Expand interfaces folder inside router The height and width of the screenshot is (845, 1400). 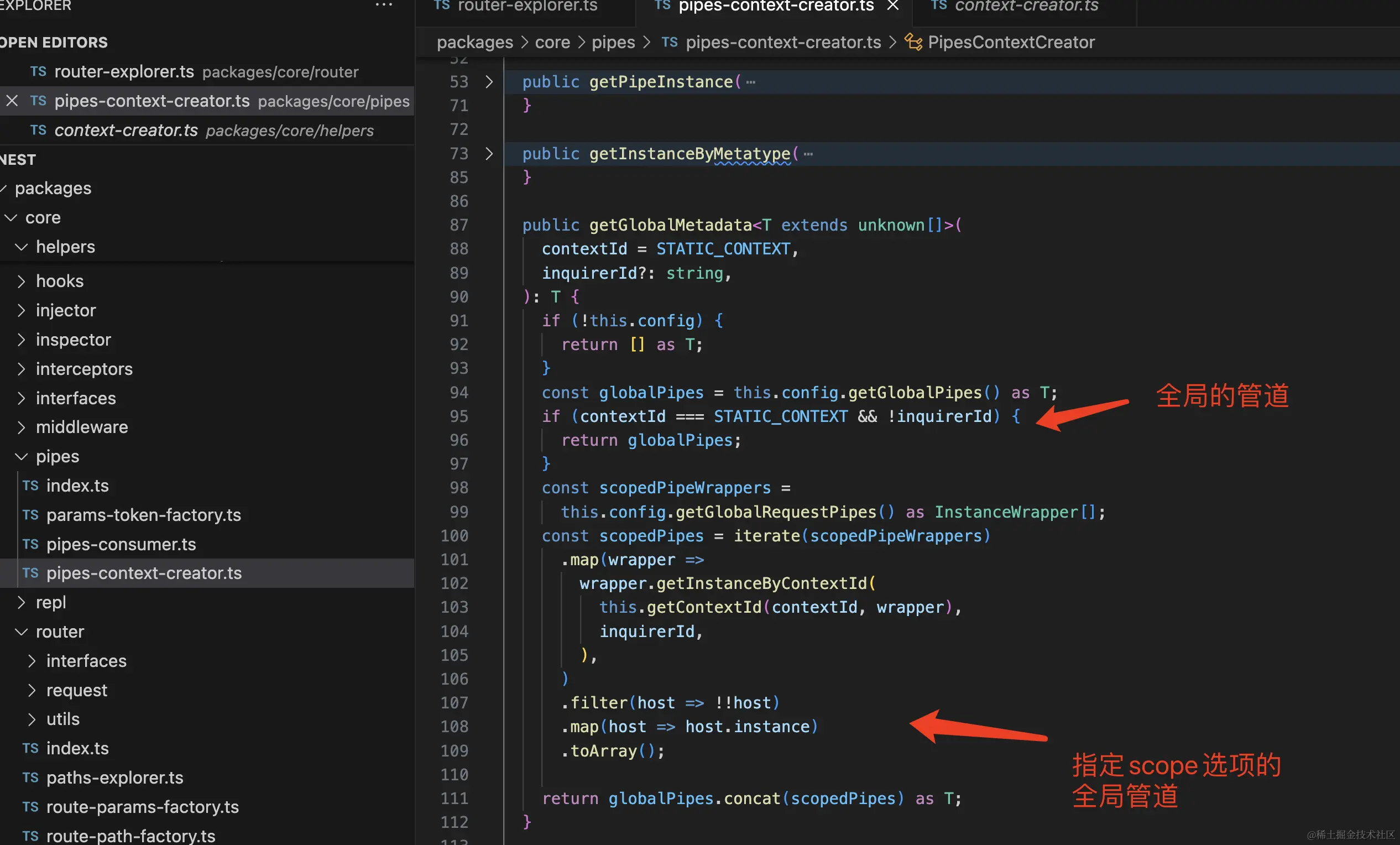pos(32,661)
